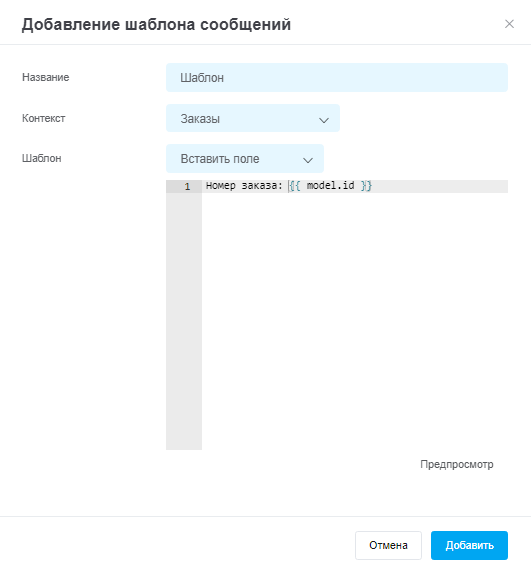Image resolution: width=531 pixels, height=568 pixels.
Task: Click the empty area of the code editor
Action: click(355, 321)
